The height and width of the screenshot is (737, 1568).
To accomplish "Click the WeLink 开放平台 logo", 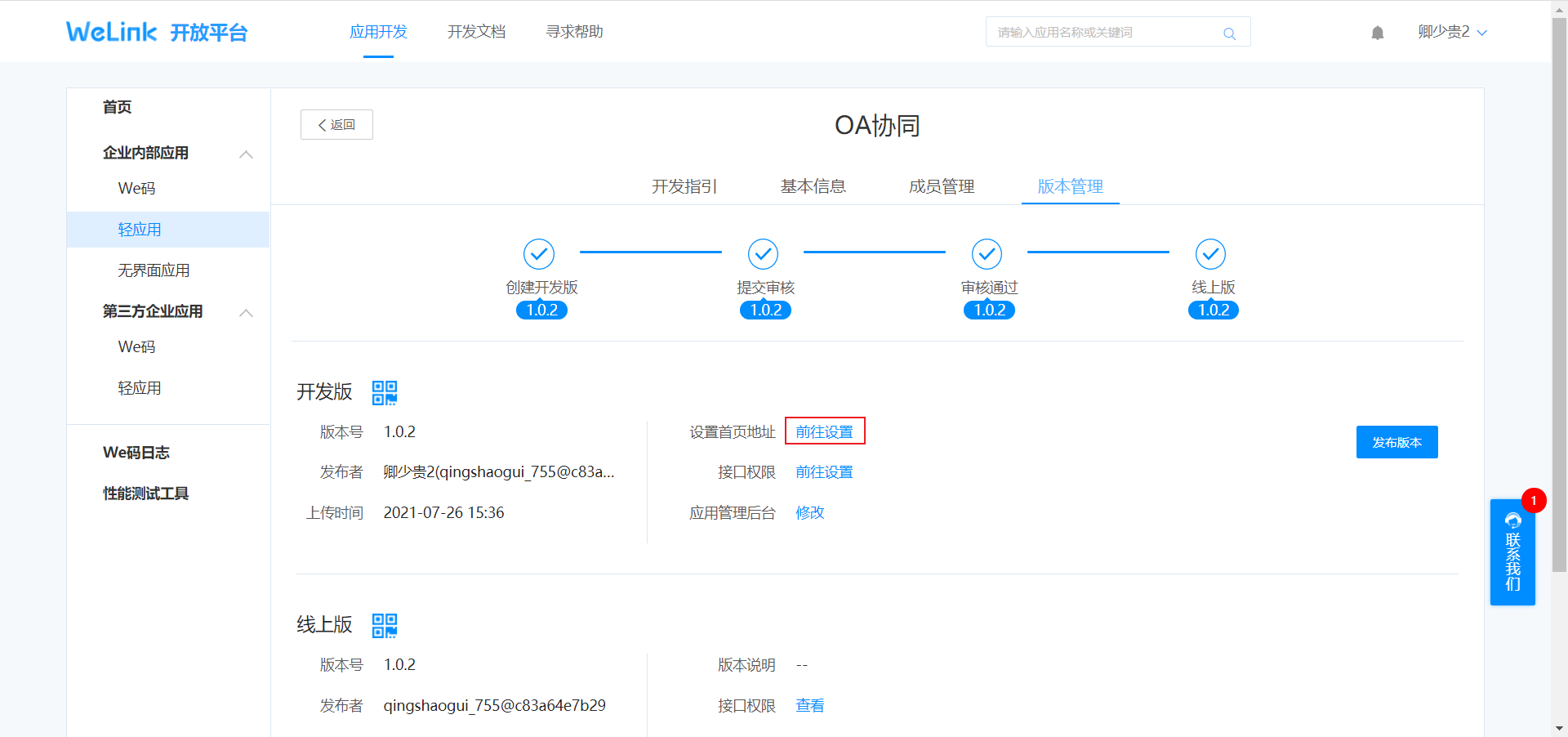I will point(157,32).
